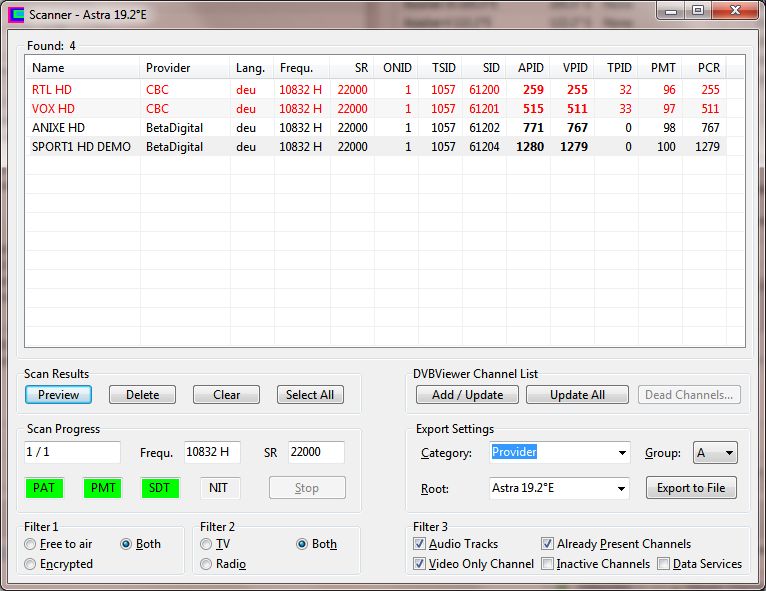
Task: Select the Free to air radio button
Action: pyautogui.click(x=31, y=544)
